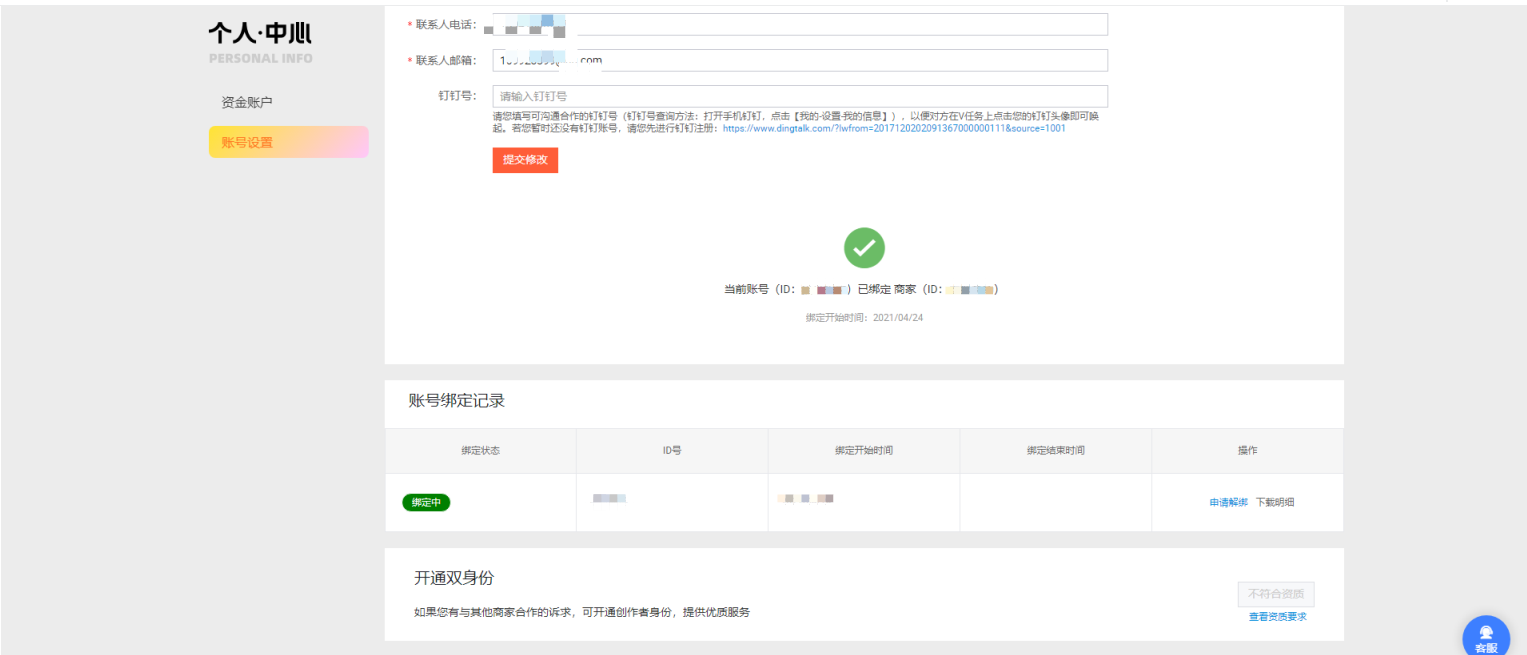This screenshot has height=655, width=1527.
Task: Click the 开通双身份 heading
Action: click(454, 578)
